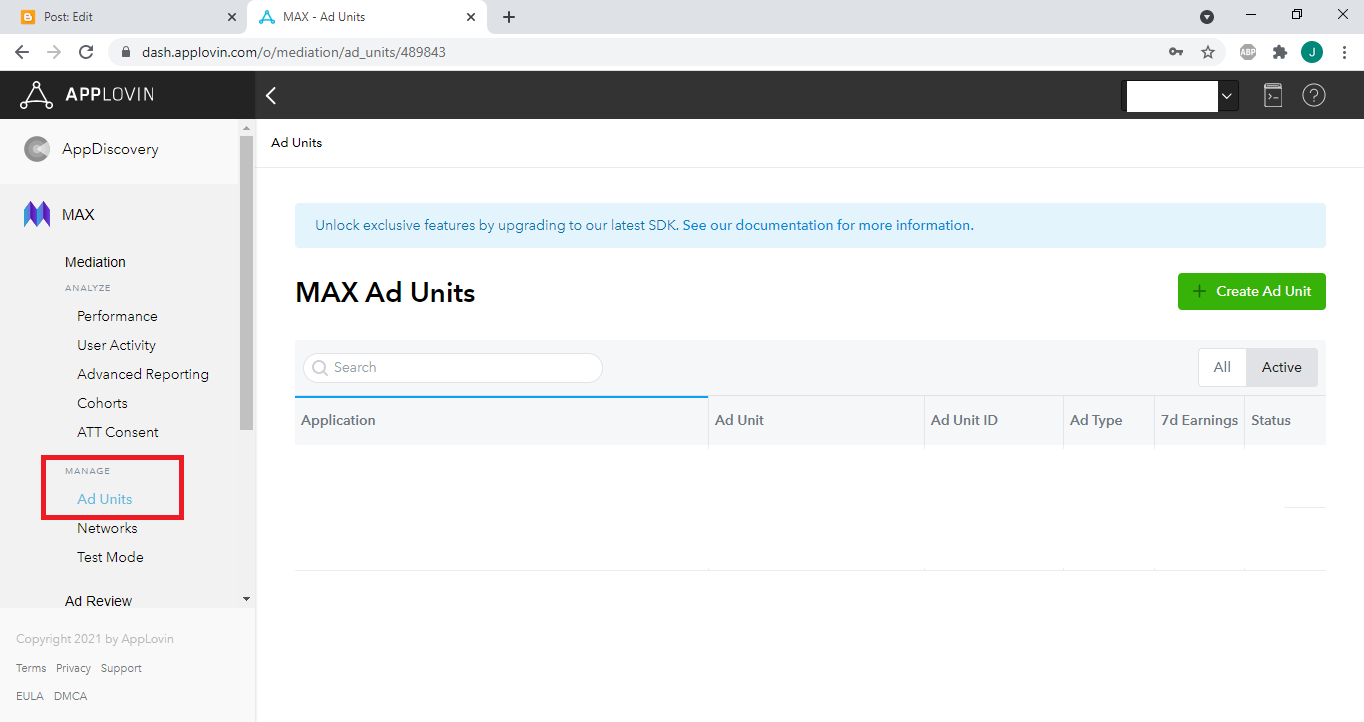The width and height of the screenshot is (1364, 722).
Task: Show All ad units filter
Action: (1222, 367)
